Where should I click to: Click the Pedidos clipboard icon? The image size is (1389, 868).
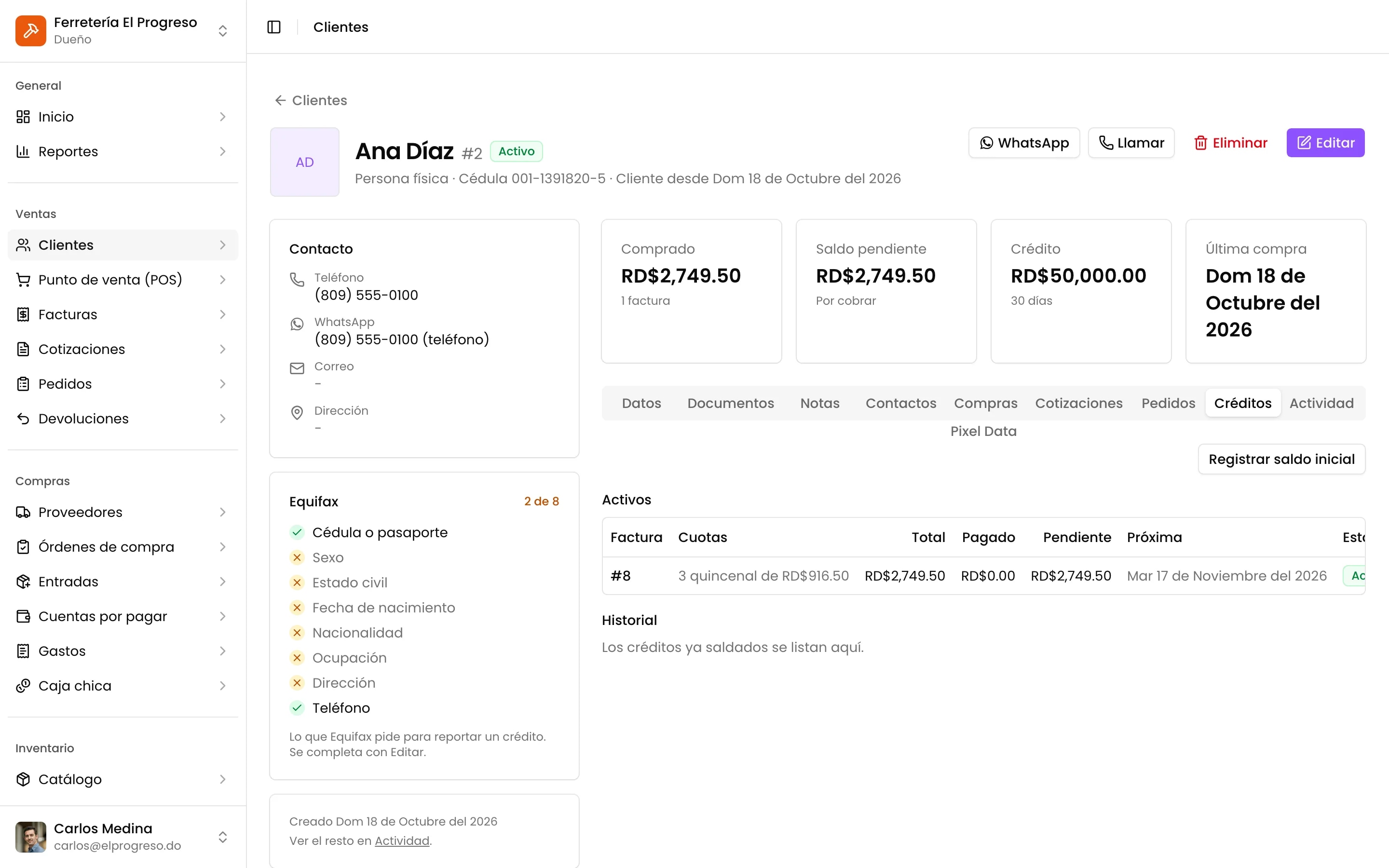pyautogui.click(x=23, y=383)
